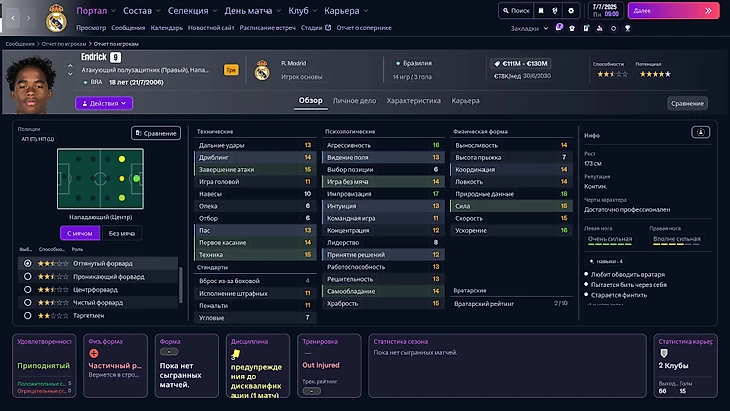Click the Real Madrid badge beside R. Madrid
Viewport: 730px width, 411px height.
262,69
